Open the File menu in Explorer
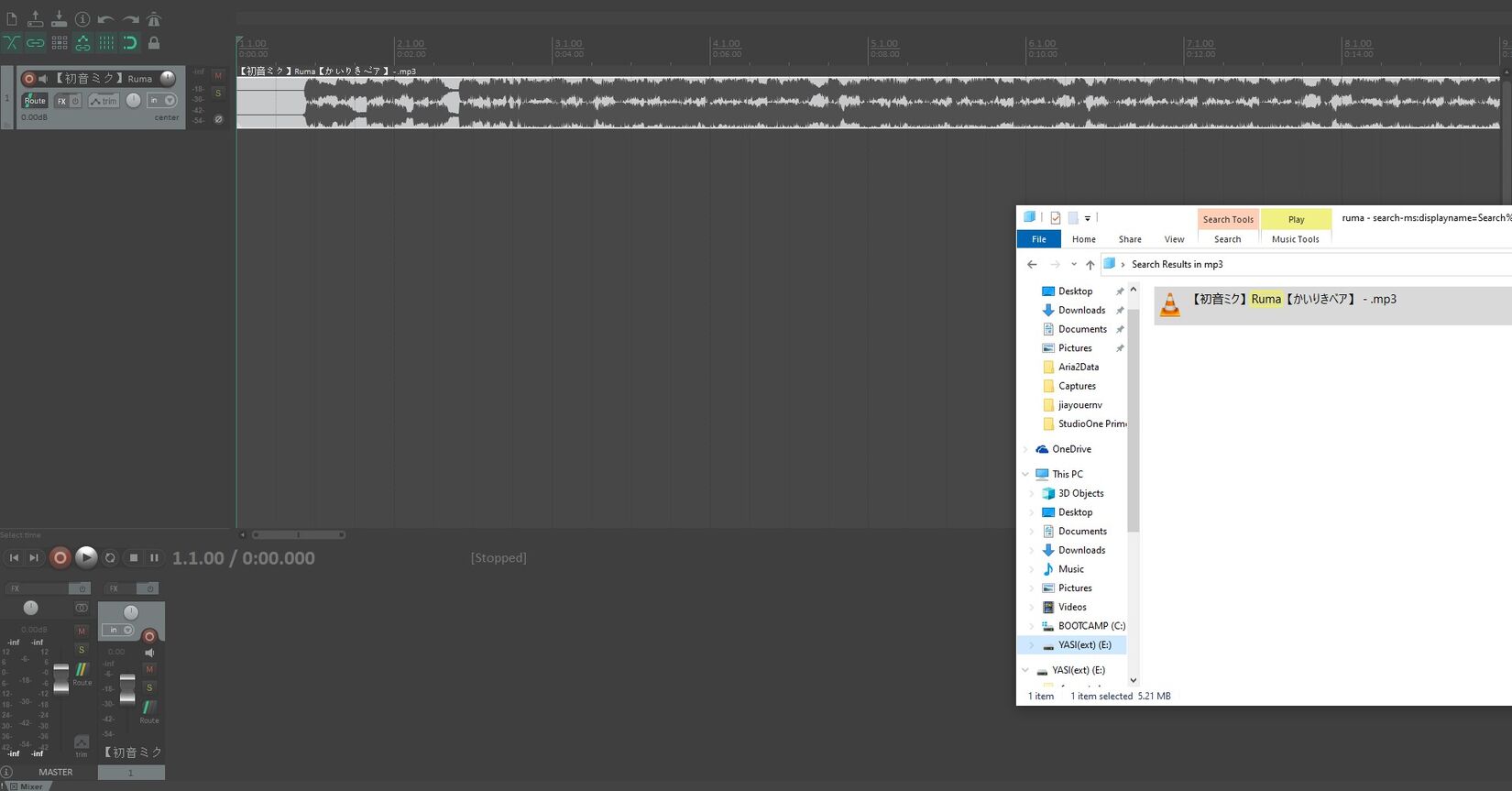The width and height of the screenshot is (1512, 791). 1038,239
